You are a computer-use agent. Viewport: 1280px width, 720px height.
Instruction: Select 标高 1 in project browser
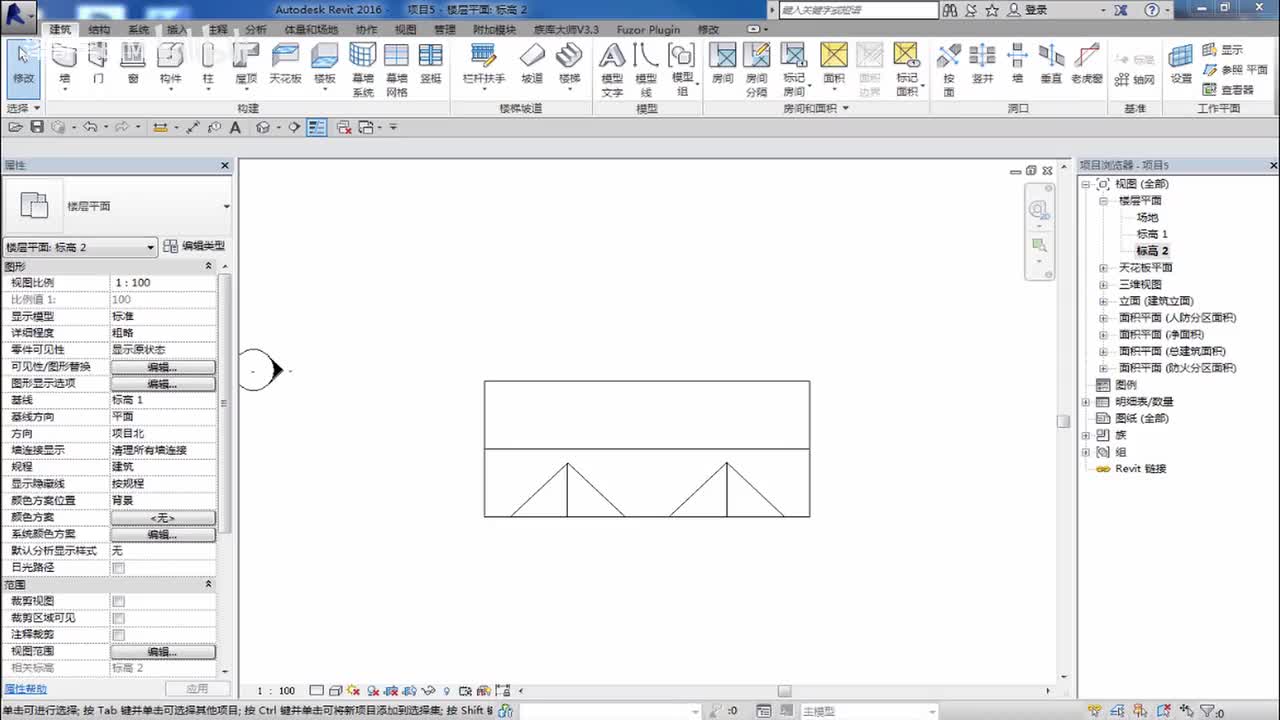pos(1152,234)
